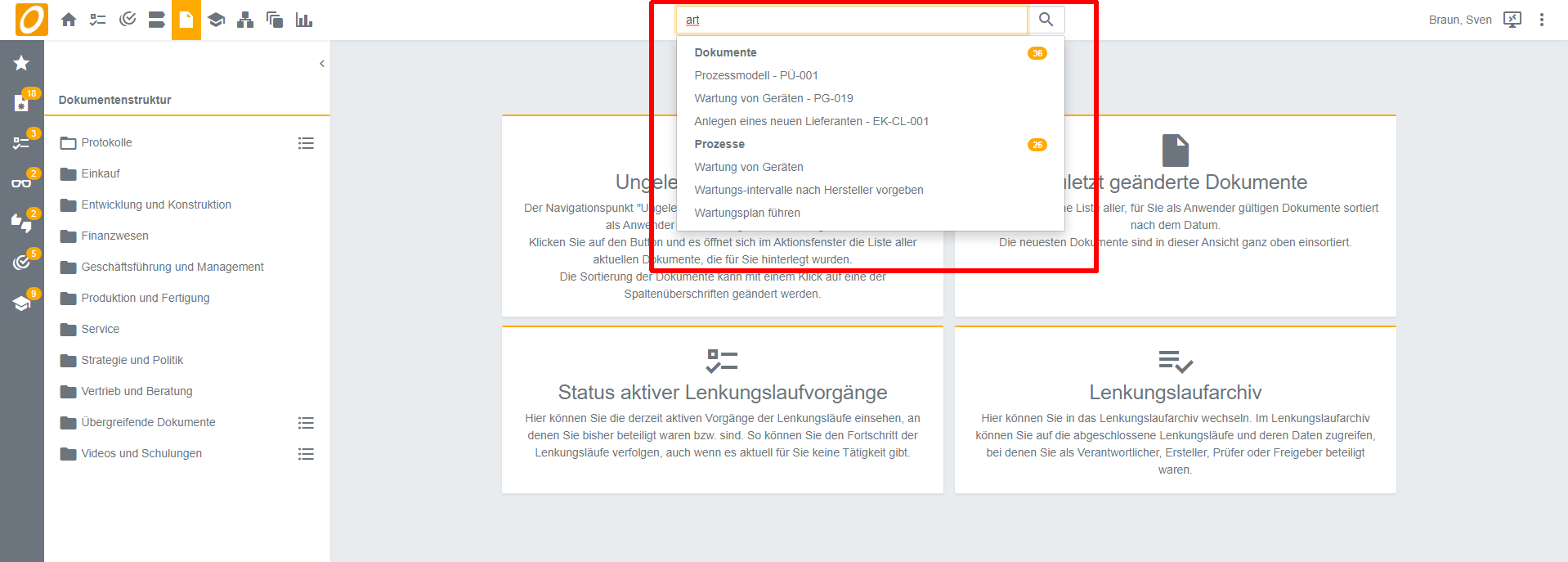
Task: Click the presentation screen icon beside username
Action: tap(1512, 20)
